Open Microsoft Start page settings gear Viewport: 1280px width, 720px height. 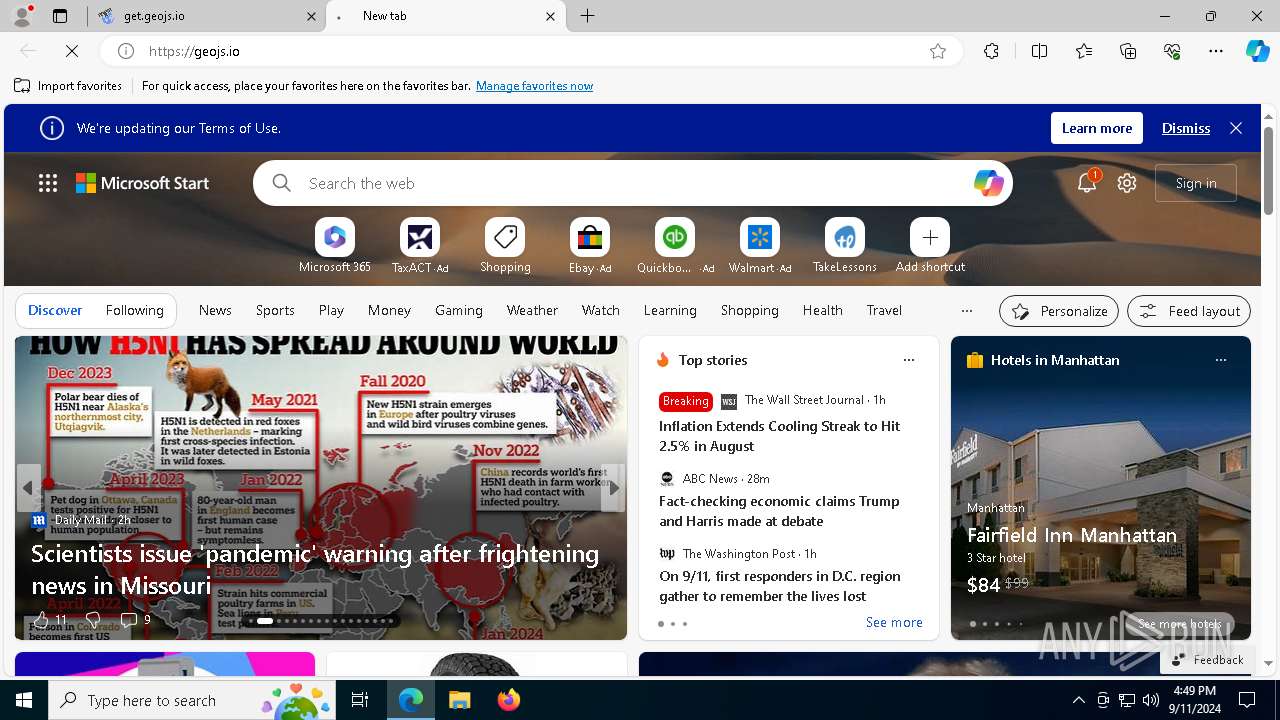coord(1127,183)
